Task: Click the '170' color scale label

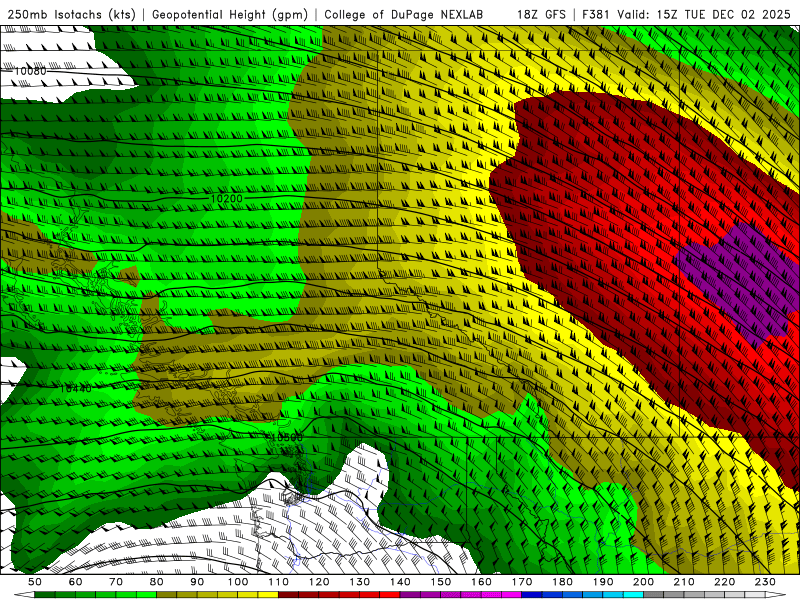Action: tap(522, 582)
